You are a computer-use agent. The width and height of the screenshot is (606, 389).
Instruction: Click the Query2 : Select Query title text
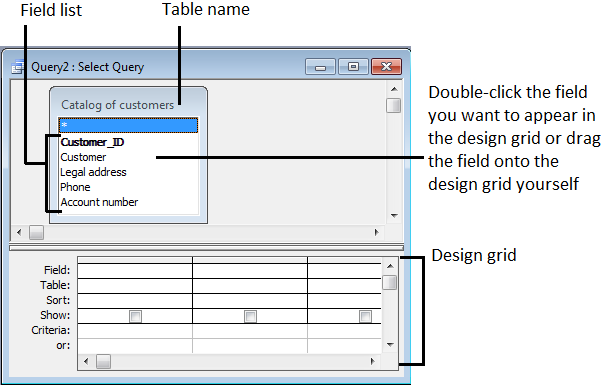click(87, 67)
